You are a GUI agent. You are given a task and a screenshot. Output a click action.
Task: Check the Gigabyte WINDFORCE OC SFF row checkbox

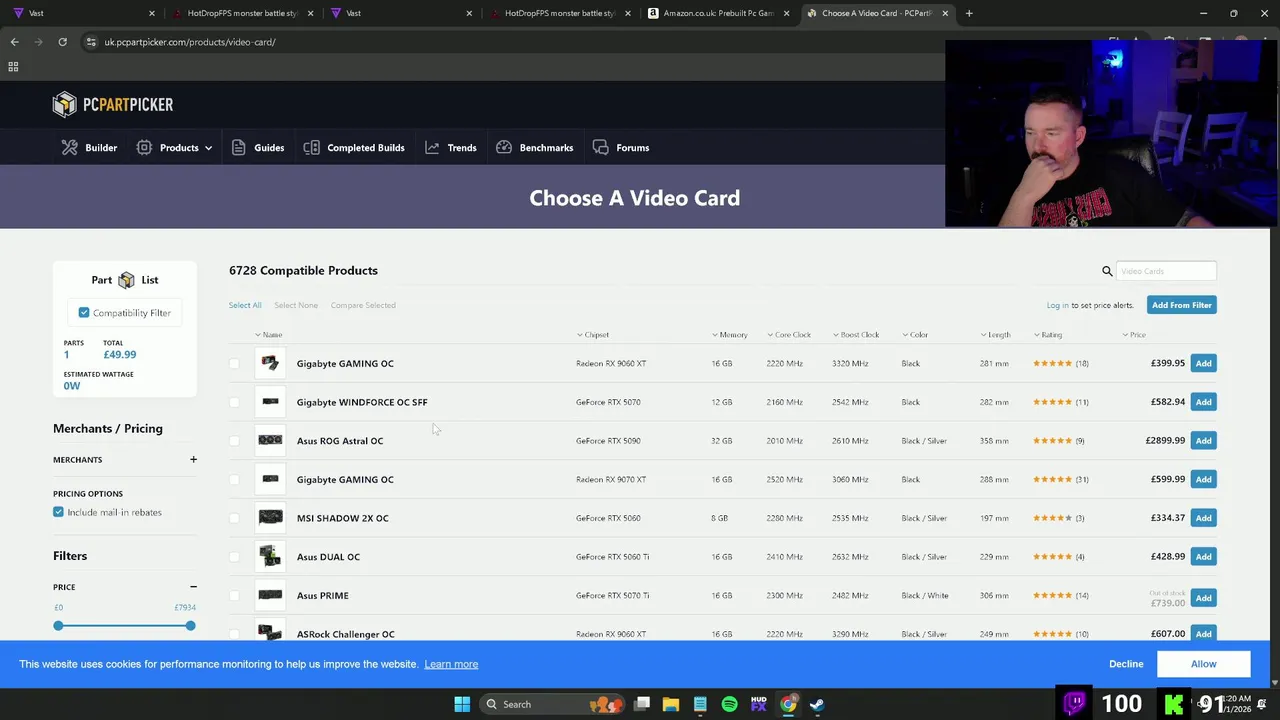click(234, 402)
